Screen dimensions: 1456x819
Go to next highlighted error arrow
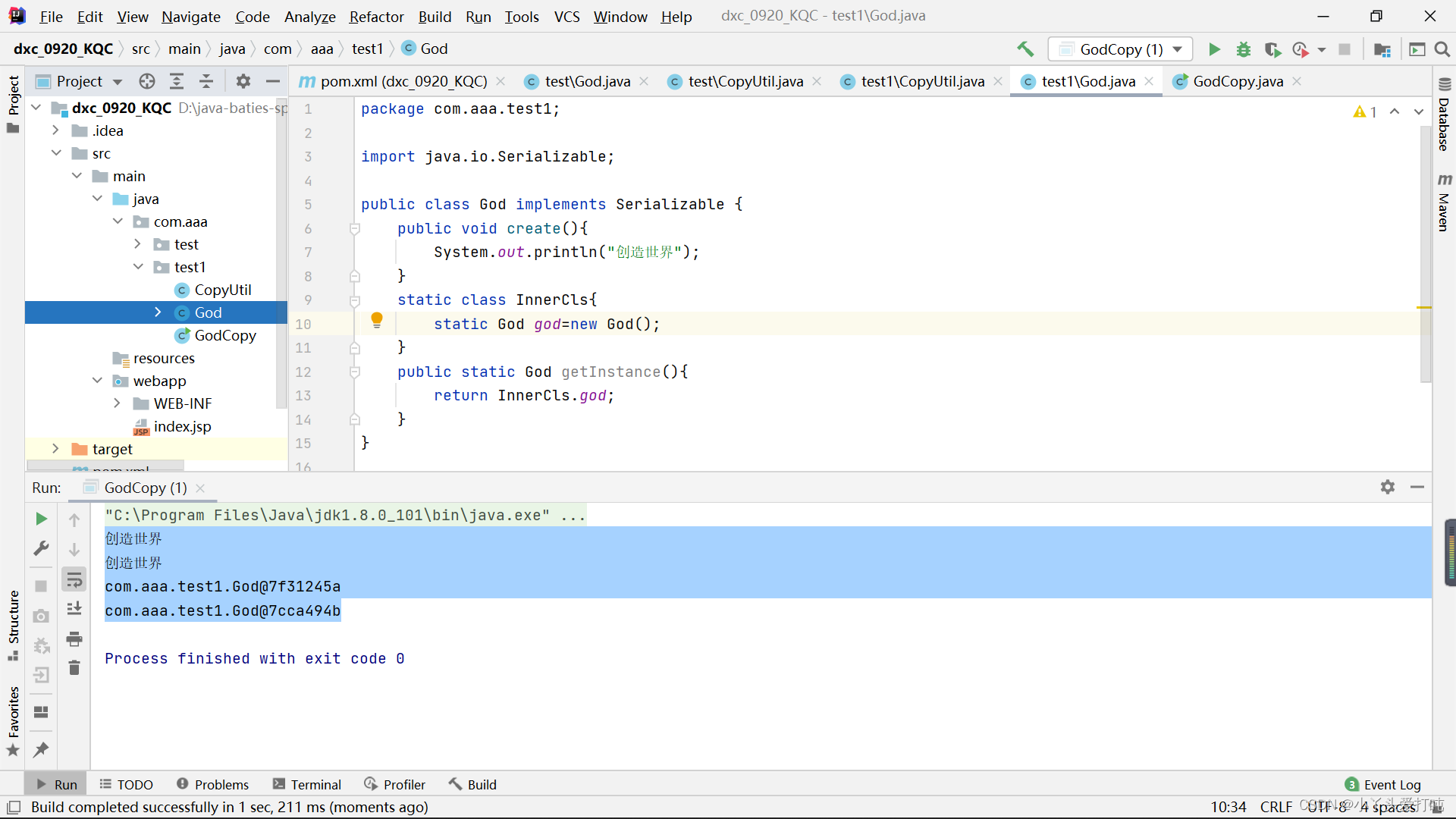1419,111
